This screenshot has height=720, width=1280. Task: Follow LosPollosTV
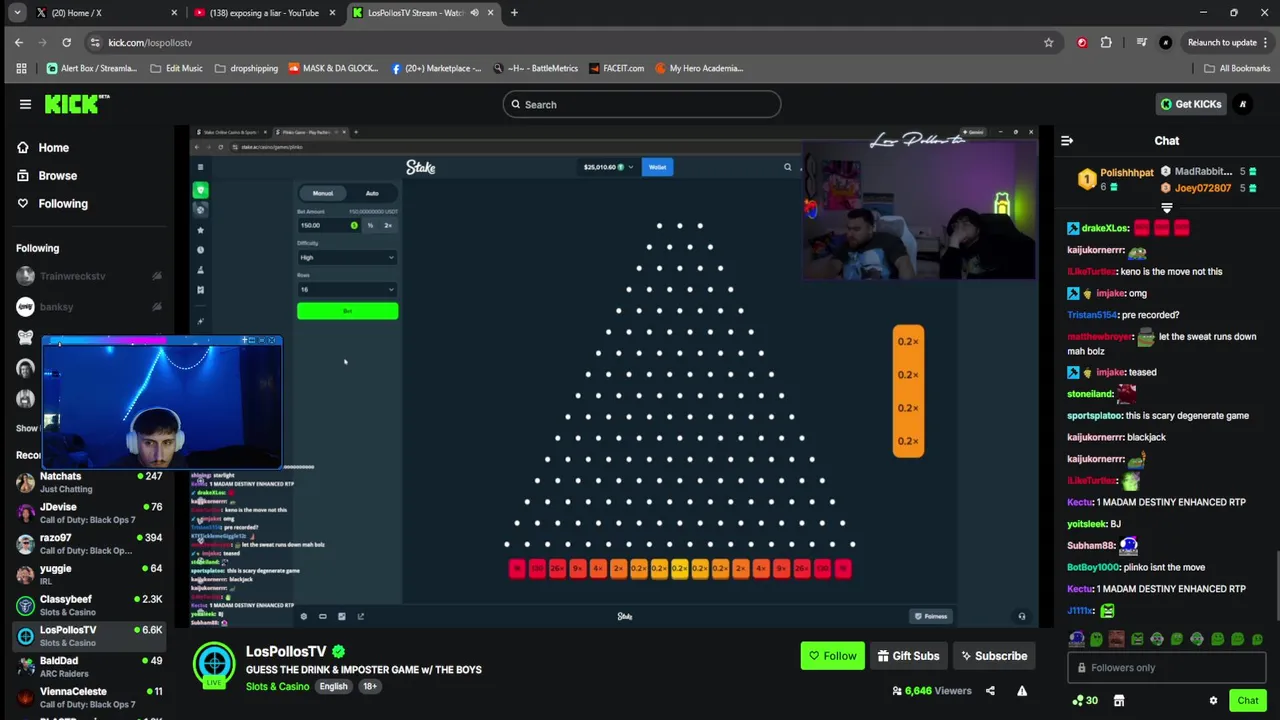pyautogui.click(x=832, y=656)
